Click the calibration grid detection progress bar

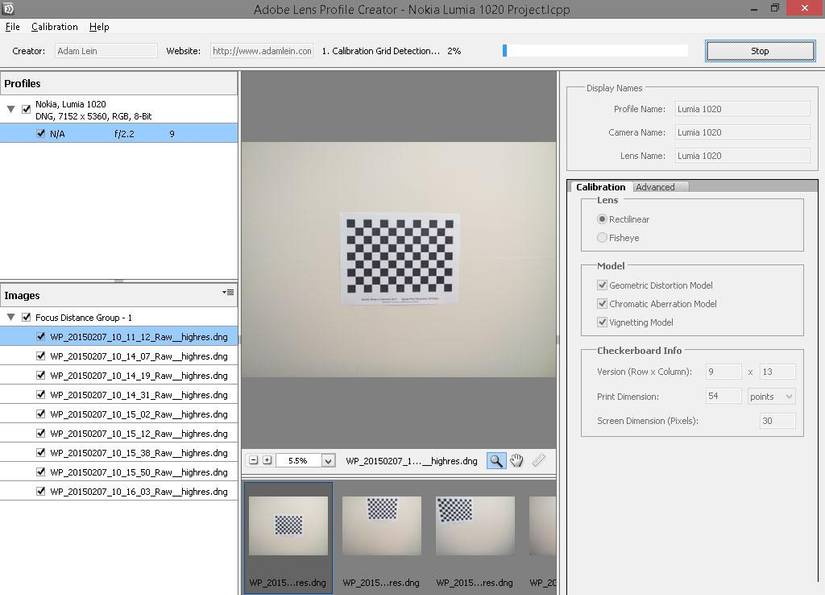coord(595,51)
